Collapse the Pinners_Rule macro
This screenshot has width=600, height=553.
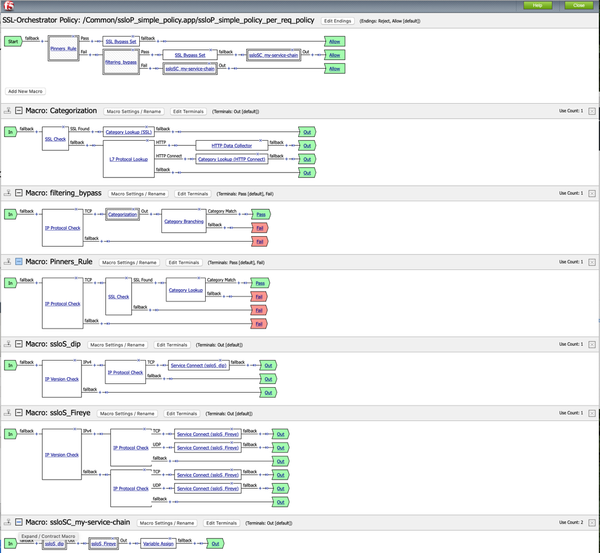(19, 262)
